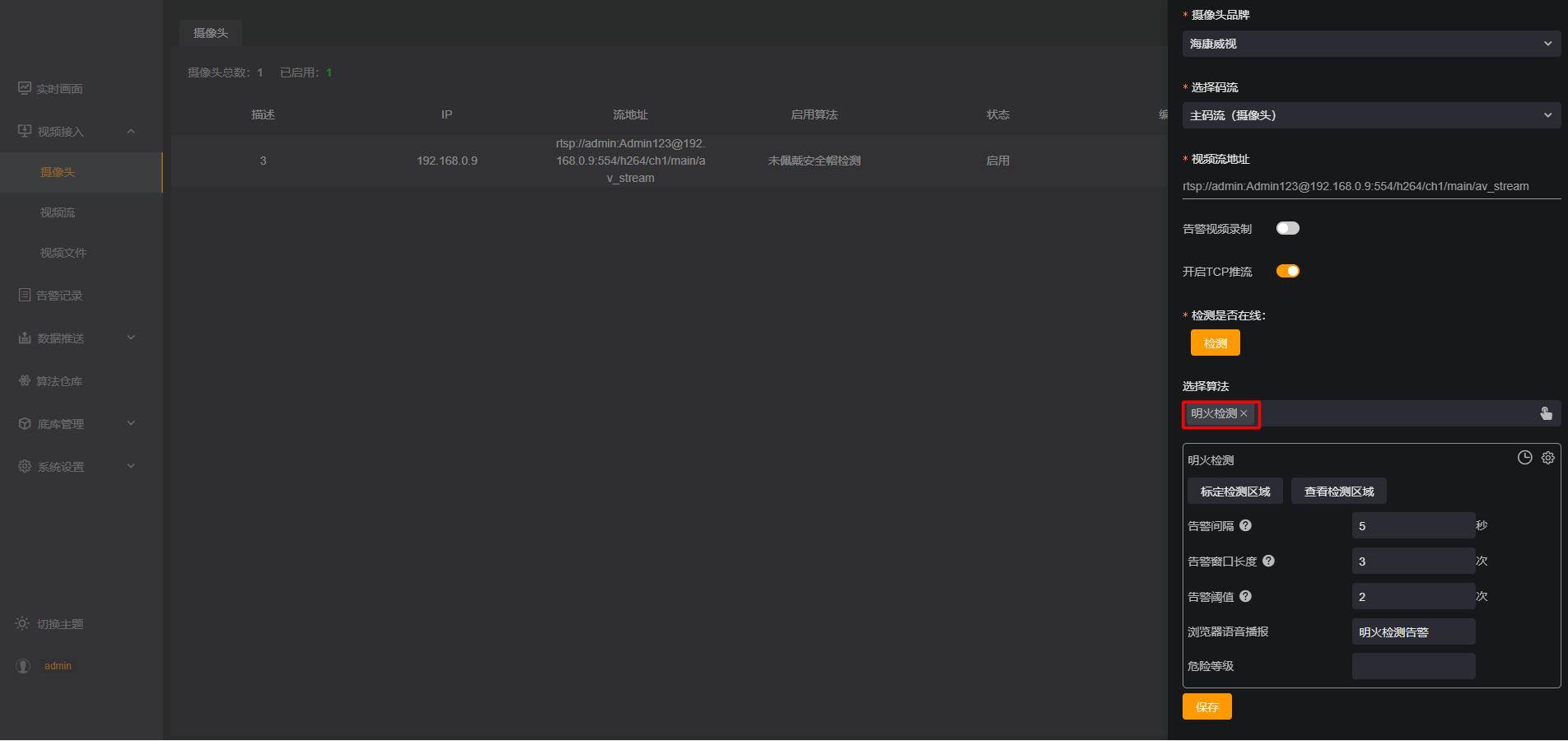Remove the 明火检测 algorithm tag

1244,413
